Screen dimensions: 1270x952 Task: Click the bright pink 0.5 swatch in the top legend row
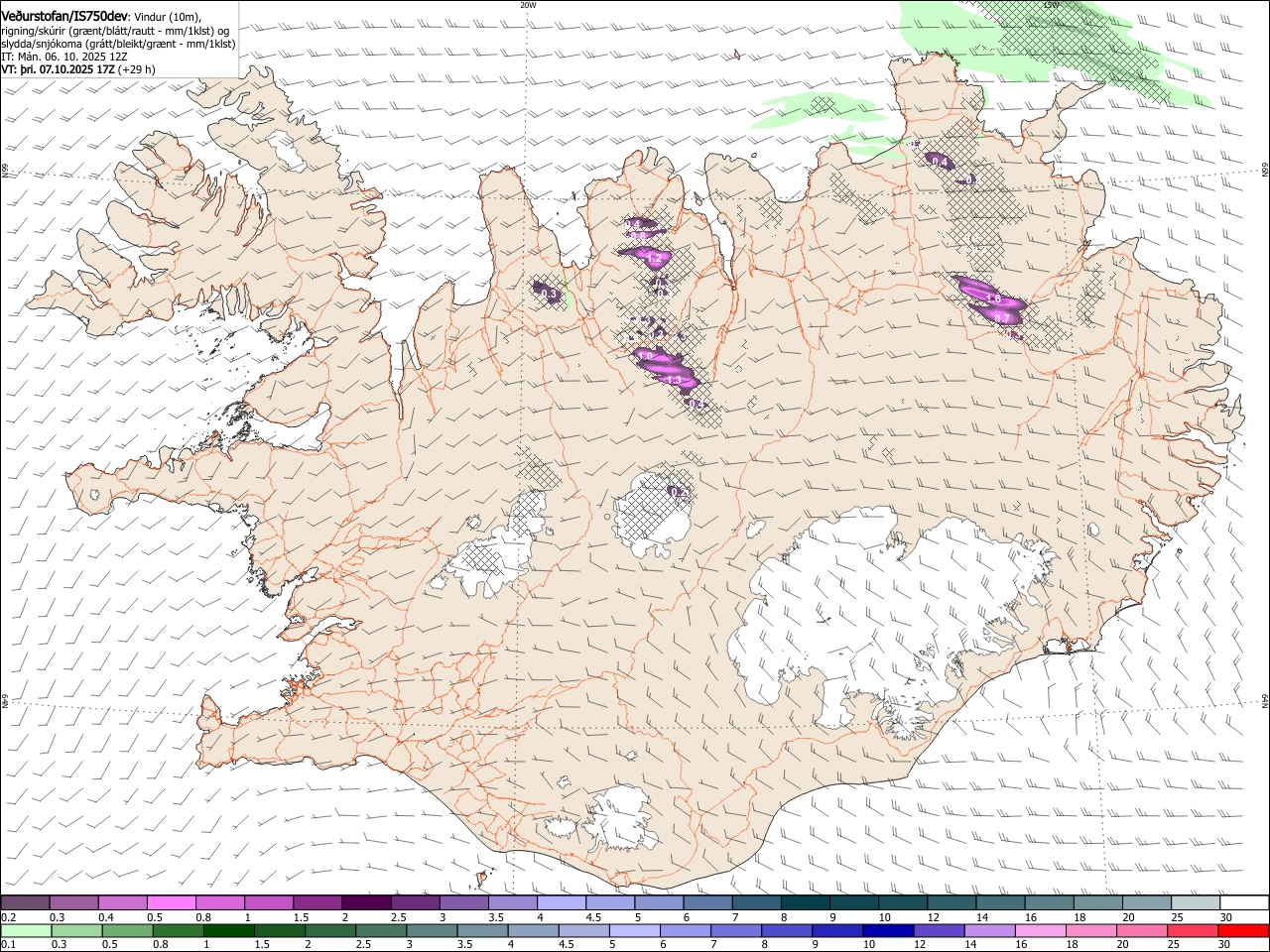(x=171, y=902)
